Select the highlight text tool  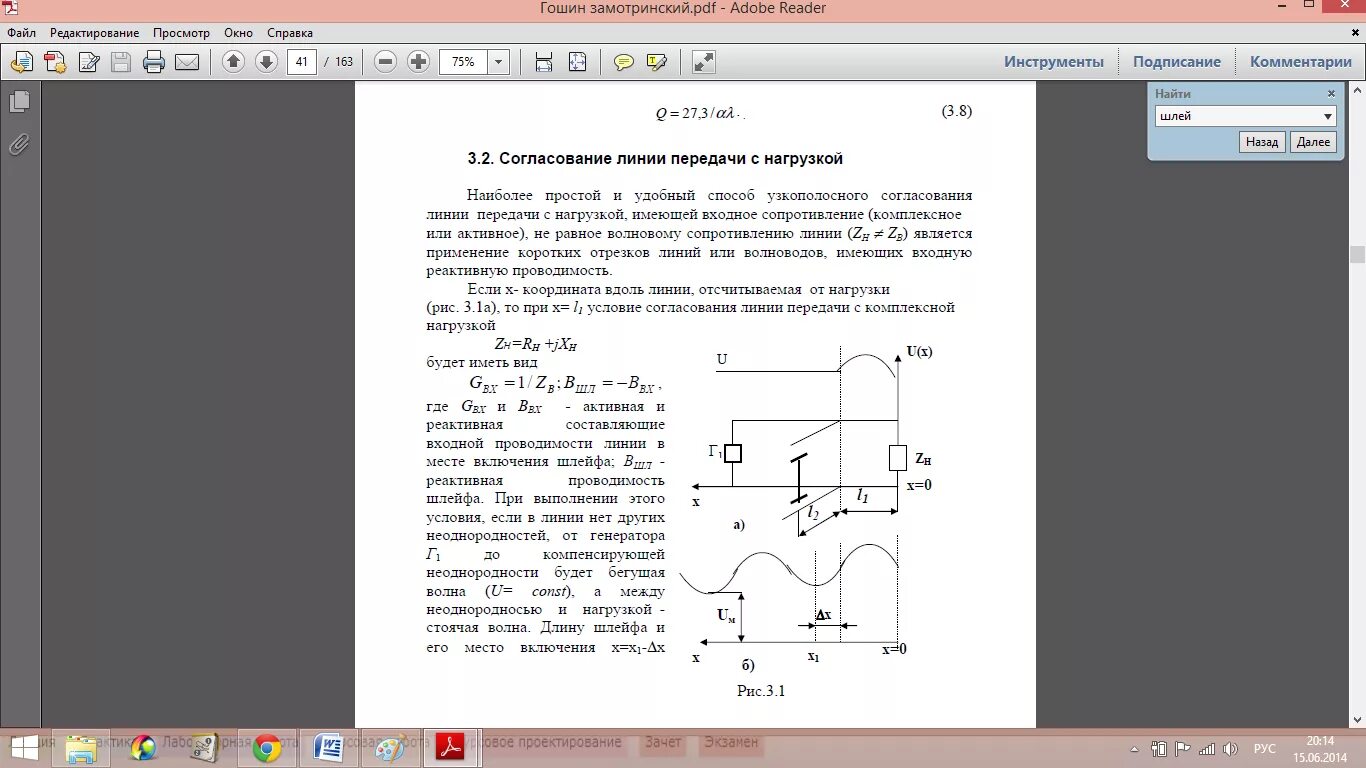pos(657,62)
